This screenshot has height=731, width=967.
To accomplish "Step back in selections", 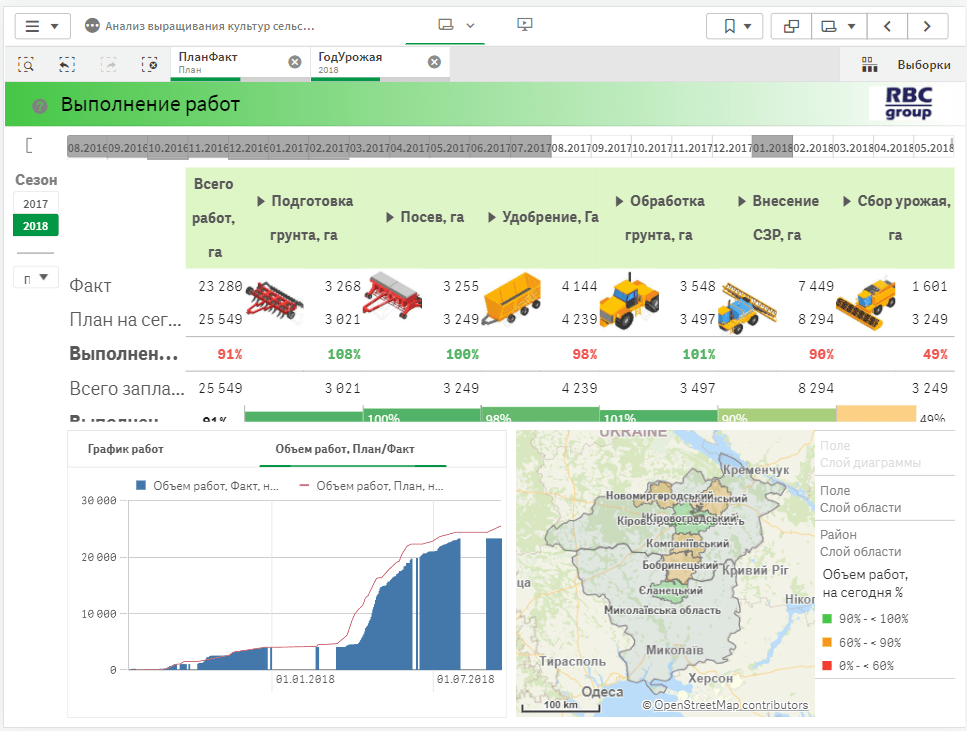I will pyautogui.click(x=67, y=64).
